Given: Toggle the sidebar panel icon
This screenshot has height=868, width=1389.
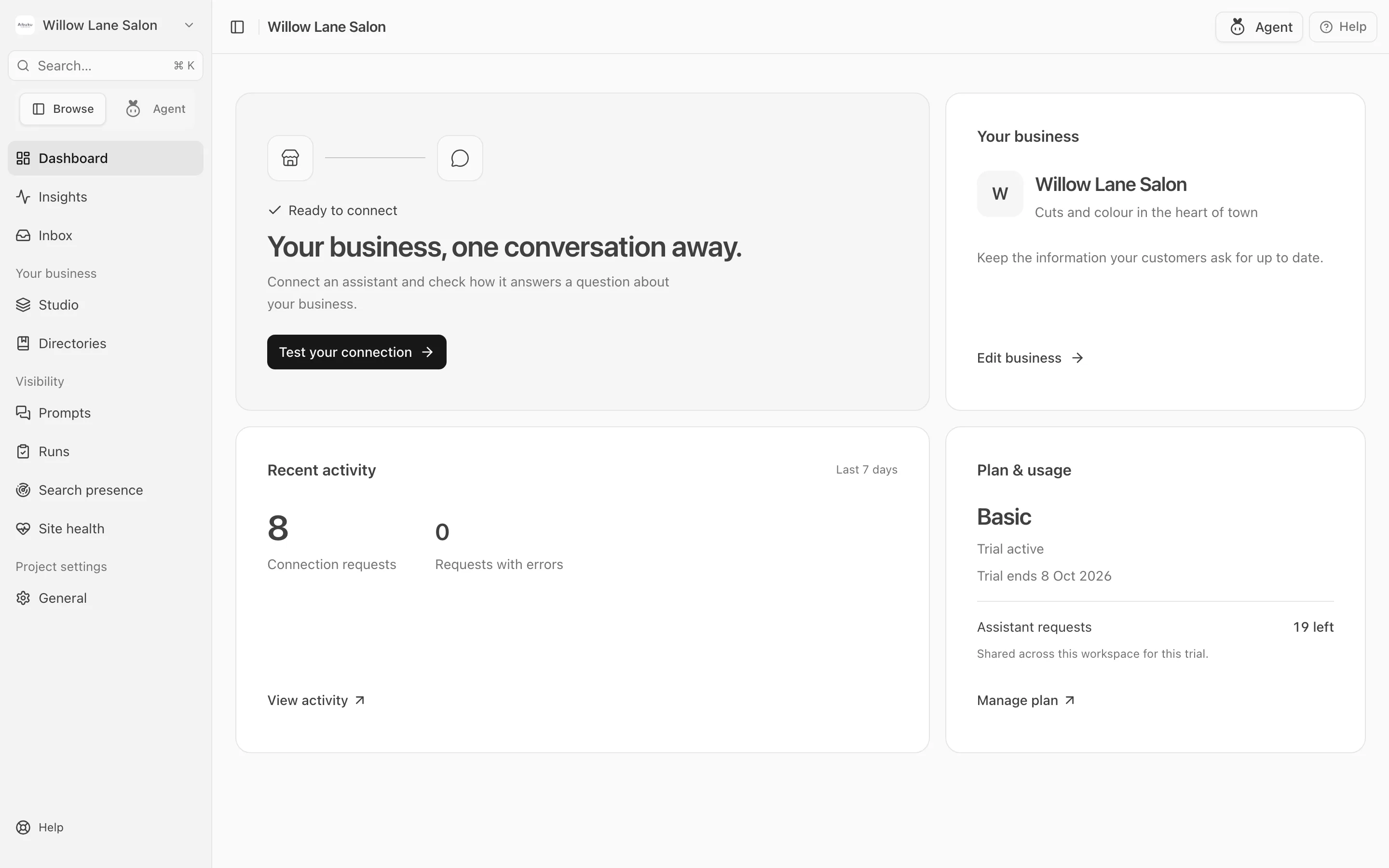Looking at the screenshot, I should pos(237,27).
